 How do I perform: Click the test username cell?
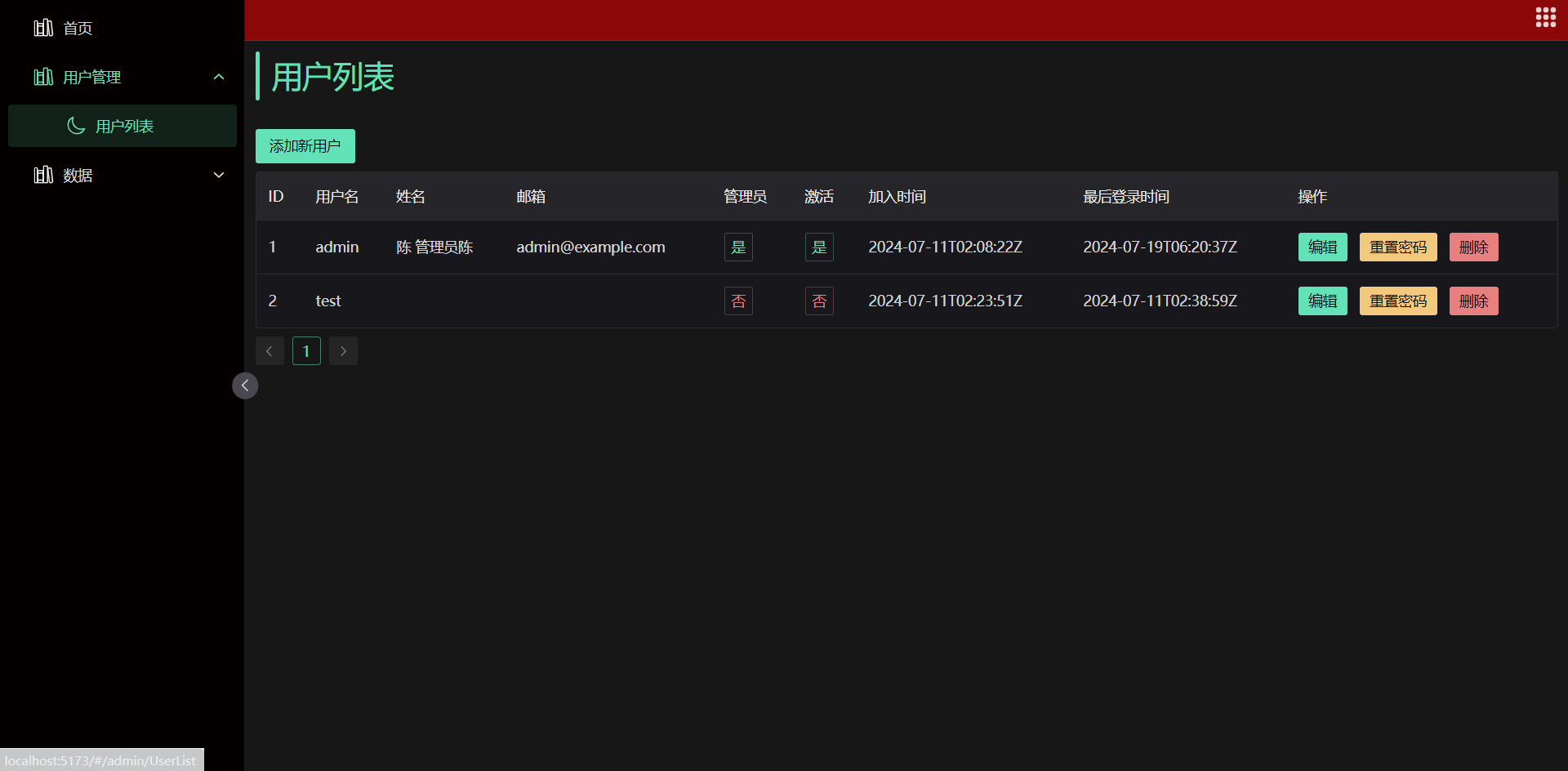point(328,301)
